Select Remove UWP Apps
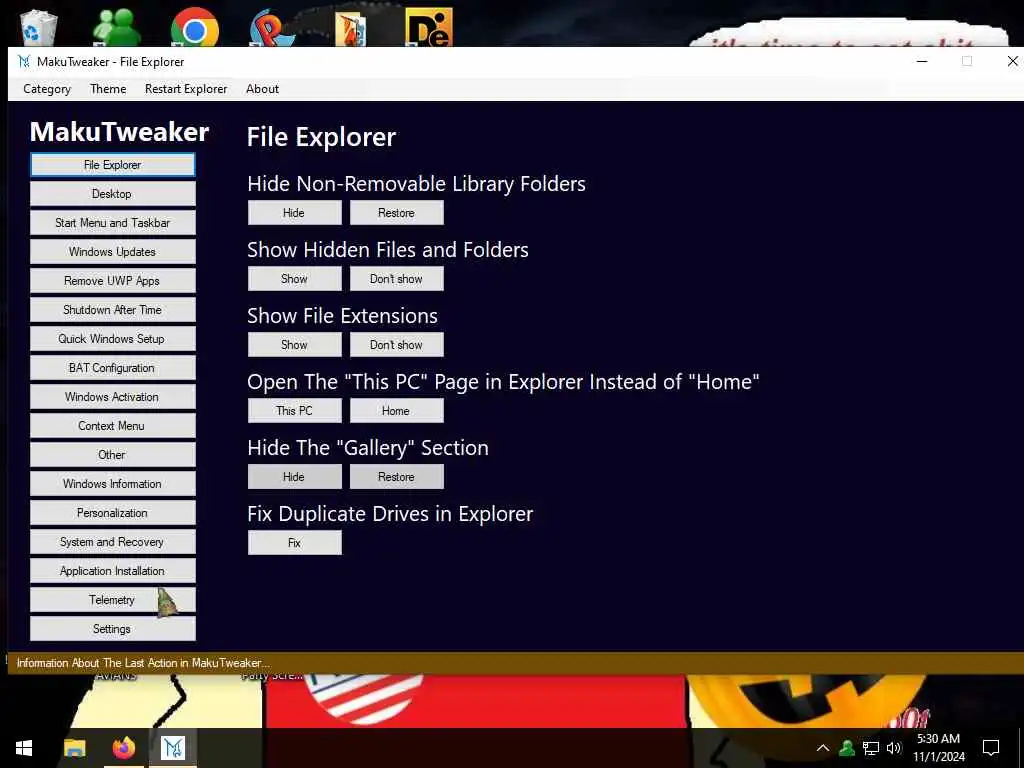Image resolution: width=1024 pixels, height=768 pixels. (112, 281)
